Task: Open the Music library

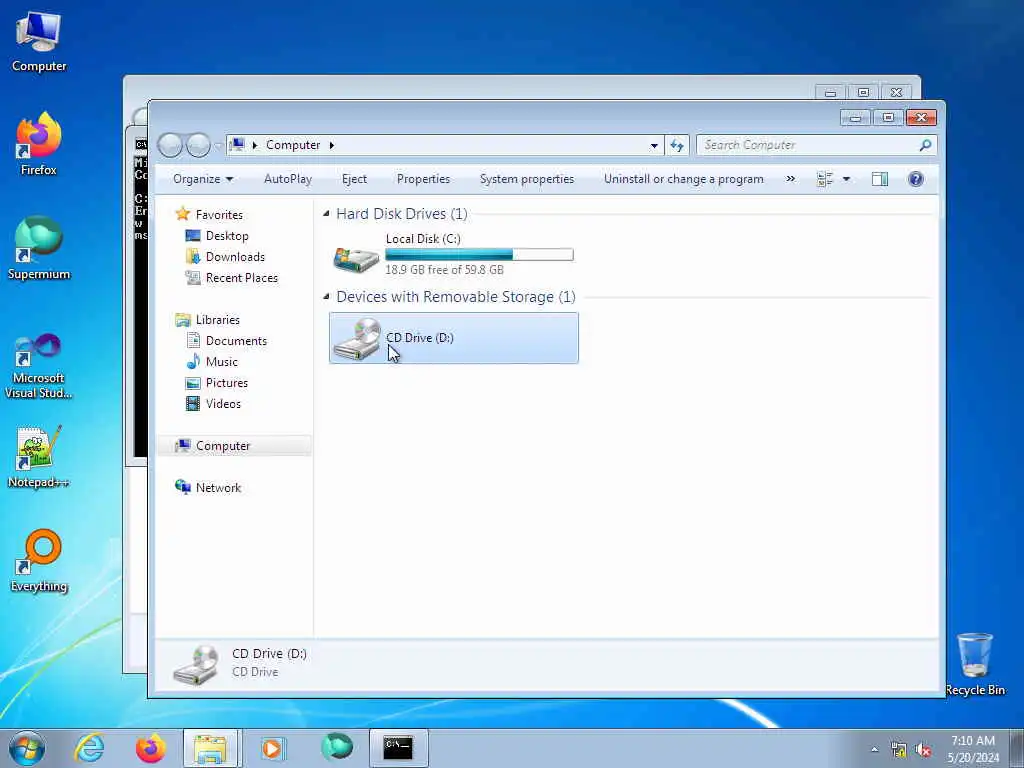Action: tap(221, 362)
